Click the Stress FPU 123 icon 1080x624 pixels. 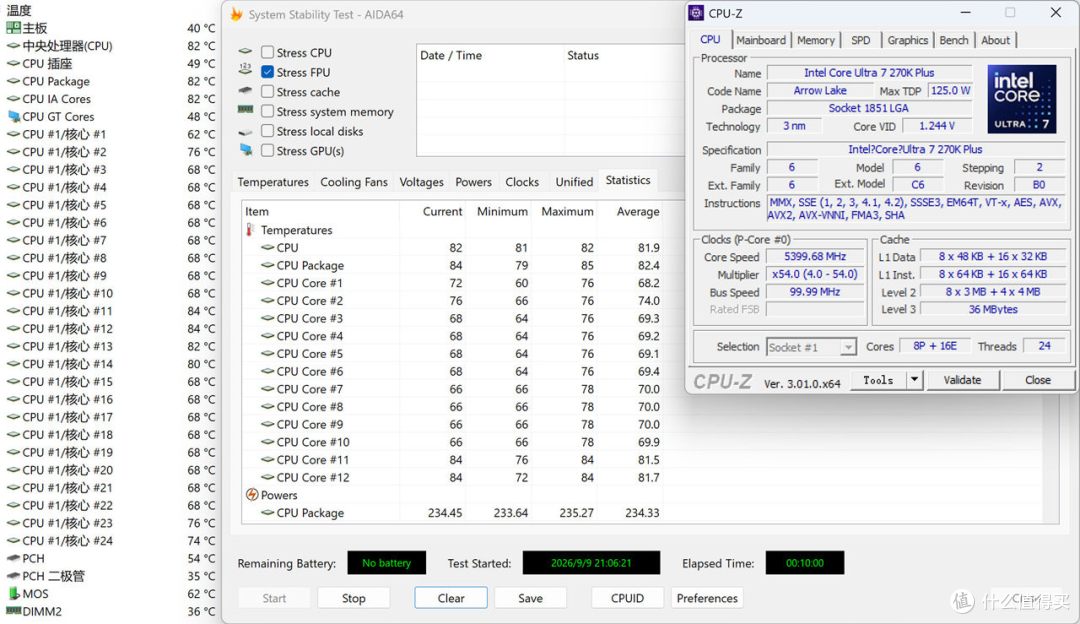tap(245, 69)
